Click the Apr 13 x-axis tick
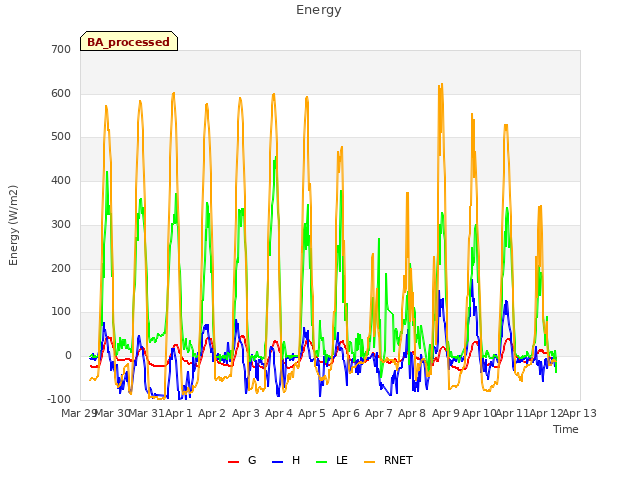Image resolution: width=640 pixels, height=480 pixels. (580, 413)
